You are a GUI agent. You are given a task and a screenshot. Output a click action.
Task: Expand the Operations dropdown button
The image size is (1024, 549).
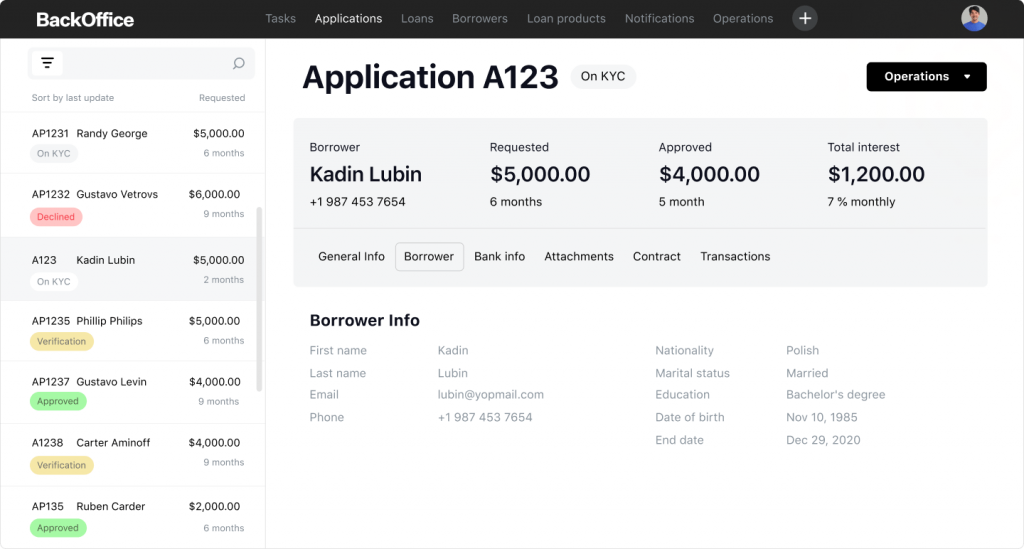pos(926,77)
